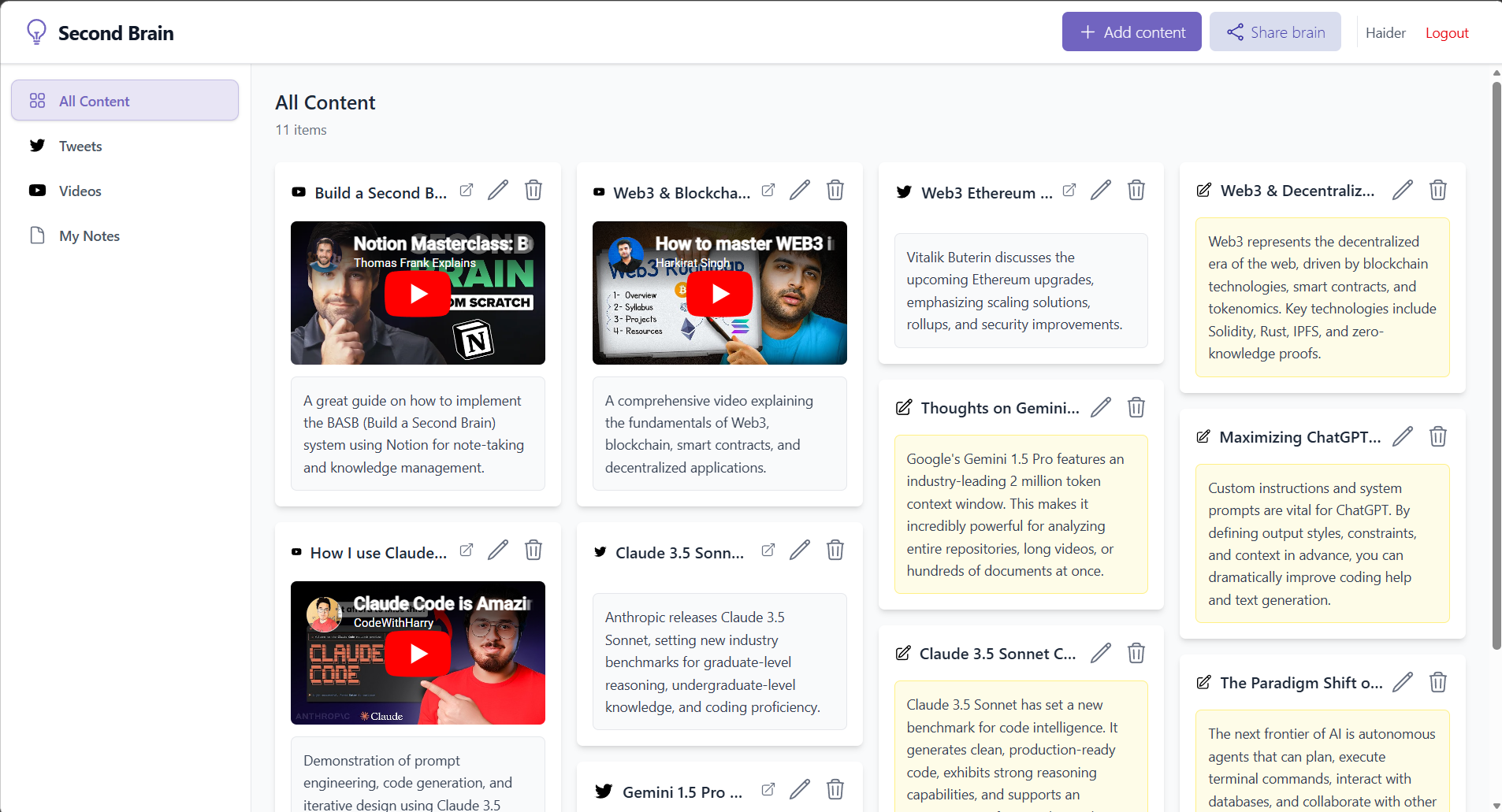Click the Second Brain lightbulb logo icon
The height and width of the screenshot is (812, 1502).
(x=36, y=32)
